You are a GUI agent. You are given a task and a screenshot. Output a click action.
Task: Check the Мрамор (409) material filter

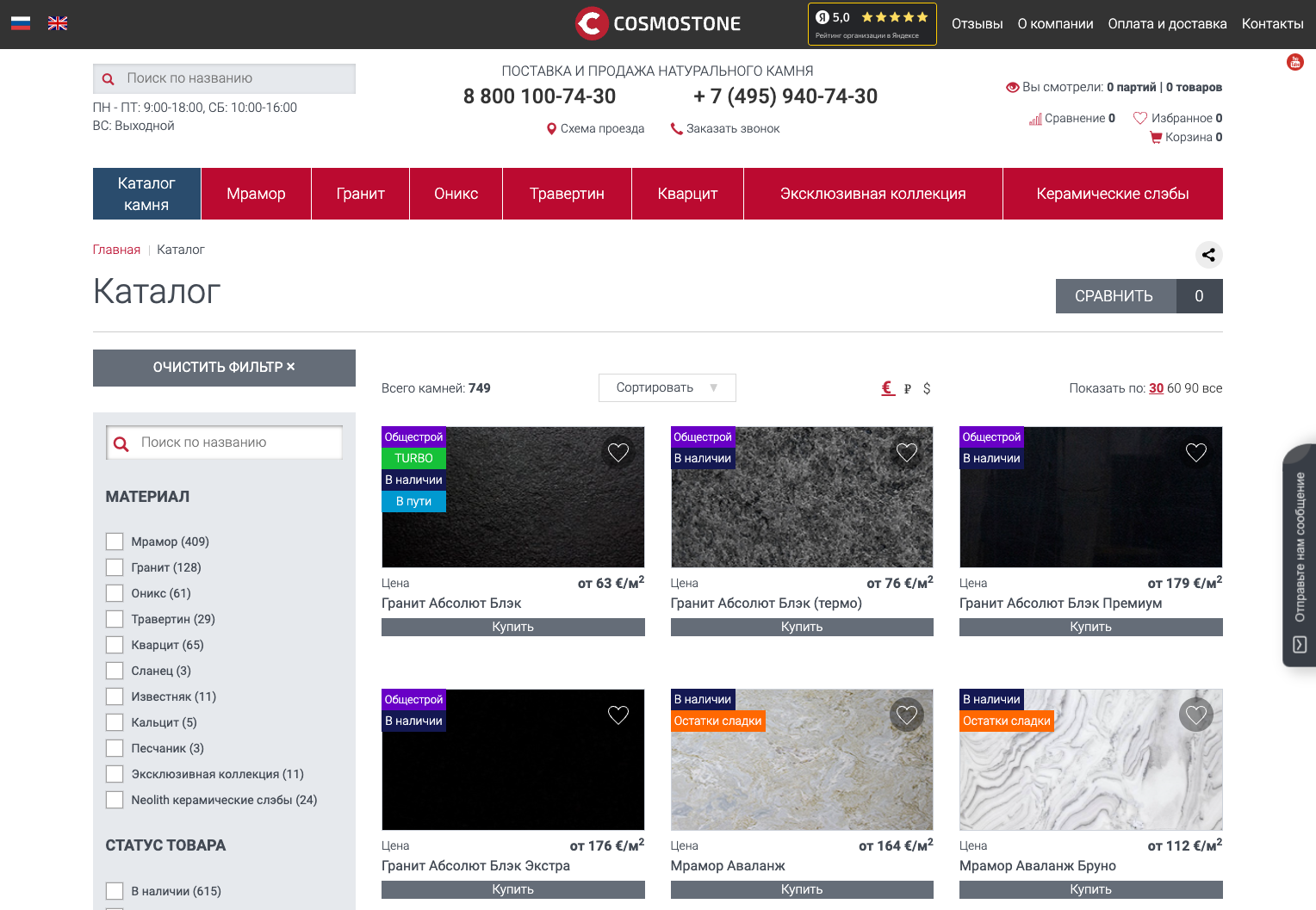[115, 542]
